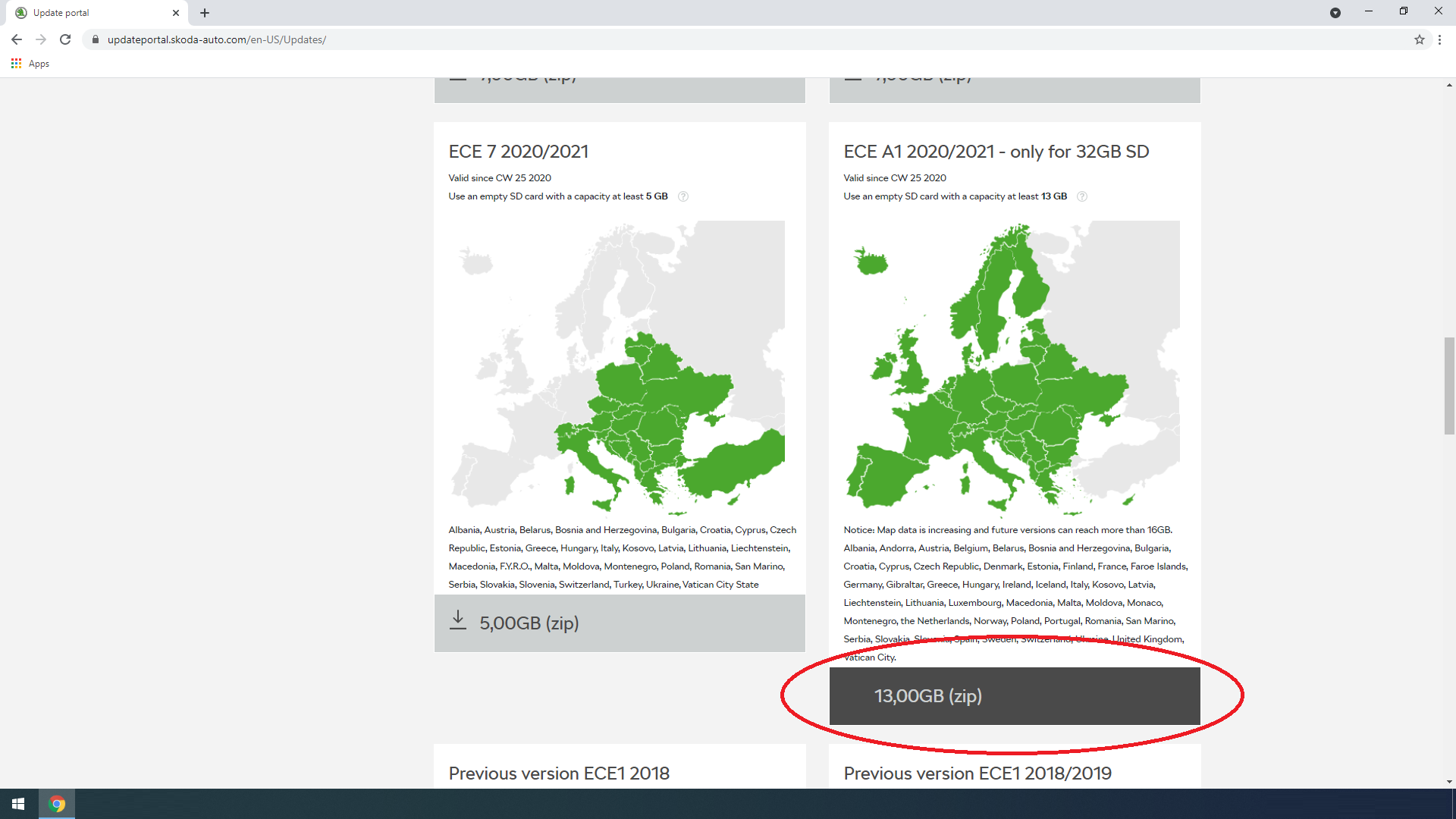Reload the update portal page

click(65, 39)
